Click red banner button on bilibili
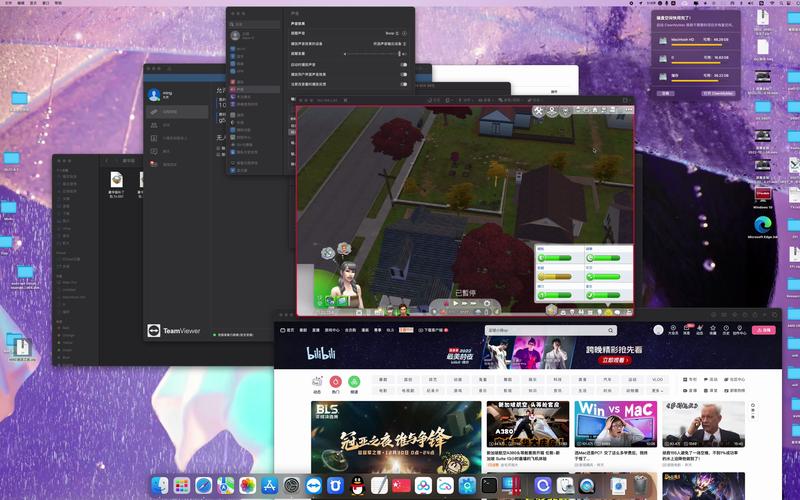This screenshot has height=500, width=800. click(614, 360)
